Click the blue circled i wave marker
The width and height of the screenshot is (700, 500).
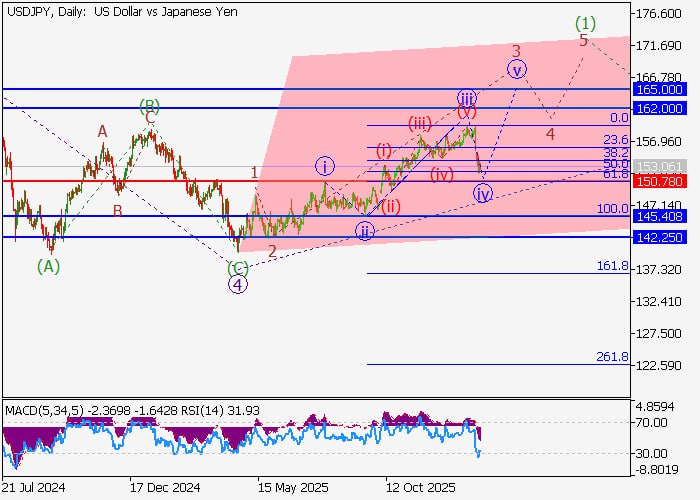(325, 167)
